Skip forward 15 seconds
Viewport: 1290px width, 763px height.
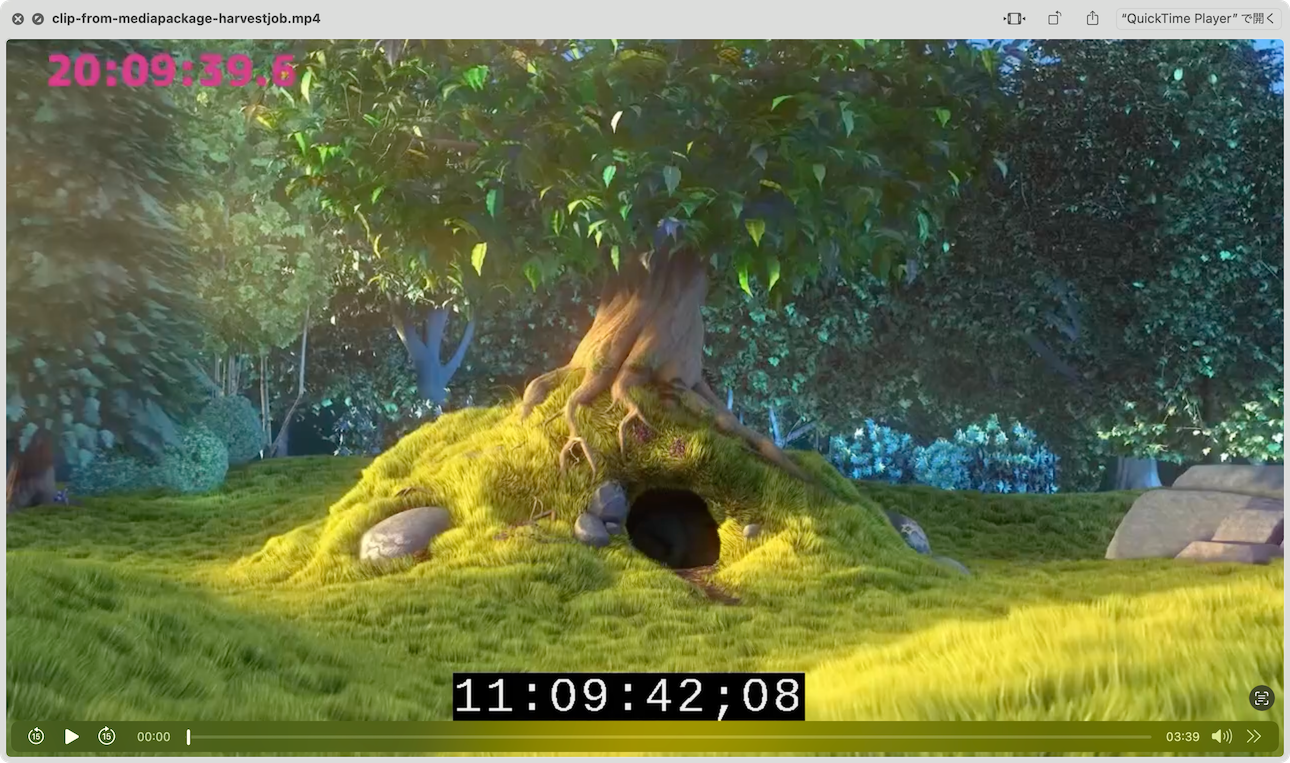[x=107, y=736]
